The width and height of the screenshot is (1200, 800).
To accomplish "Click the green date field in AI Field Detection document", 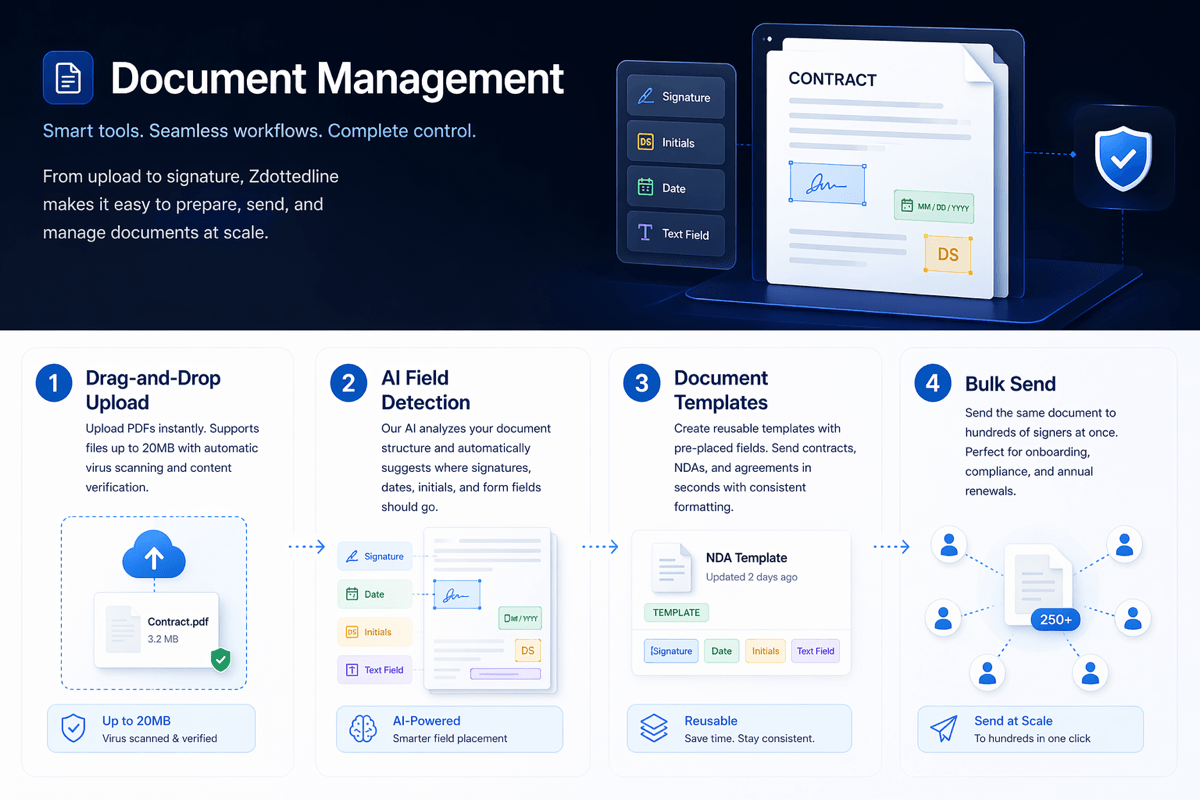I will coord(520,618).
